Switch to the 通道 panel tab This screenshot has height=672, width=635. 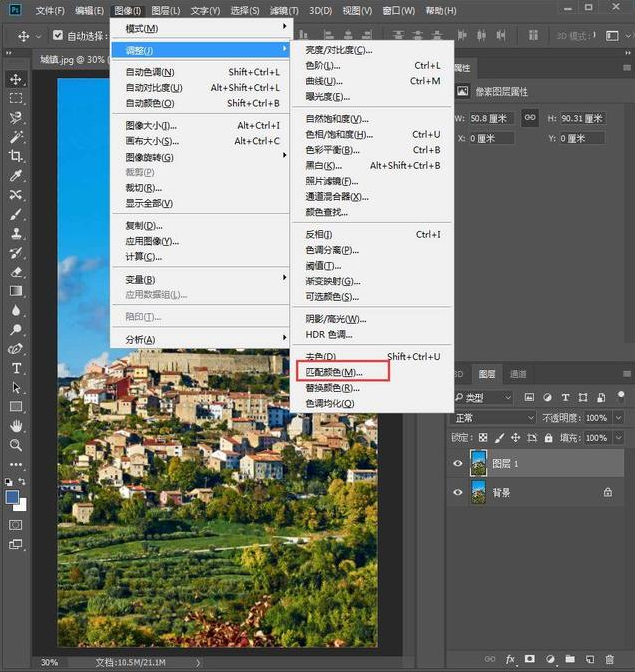tap(518, 374)
